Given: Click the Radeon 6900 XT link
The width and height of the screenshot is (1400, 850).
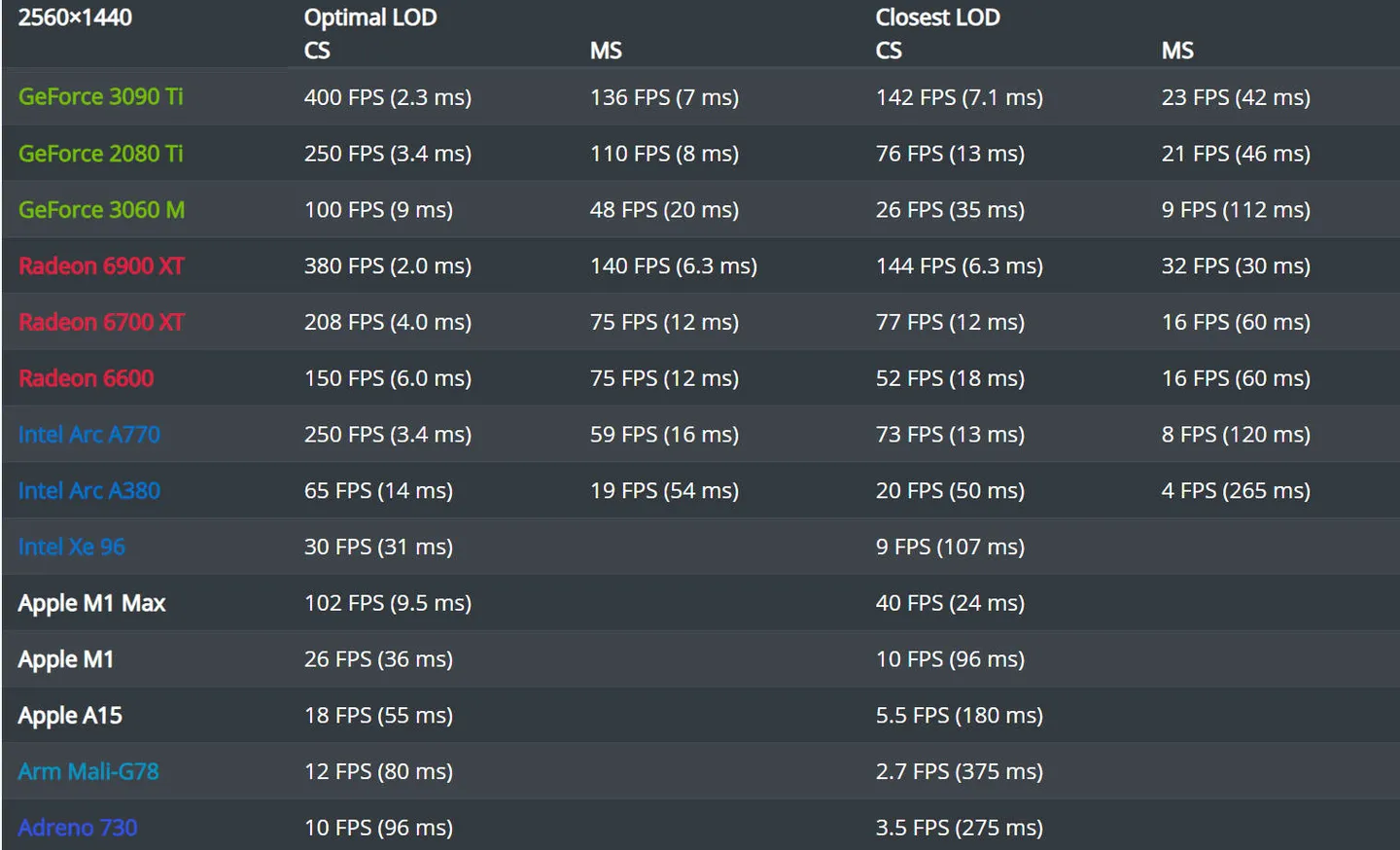Looking at the screenshot, I should click(101, 266).
